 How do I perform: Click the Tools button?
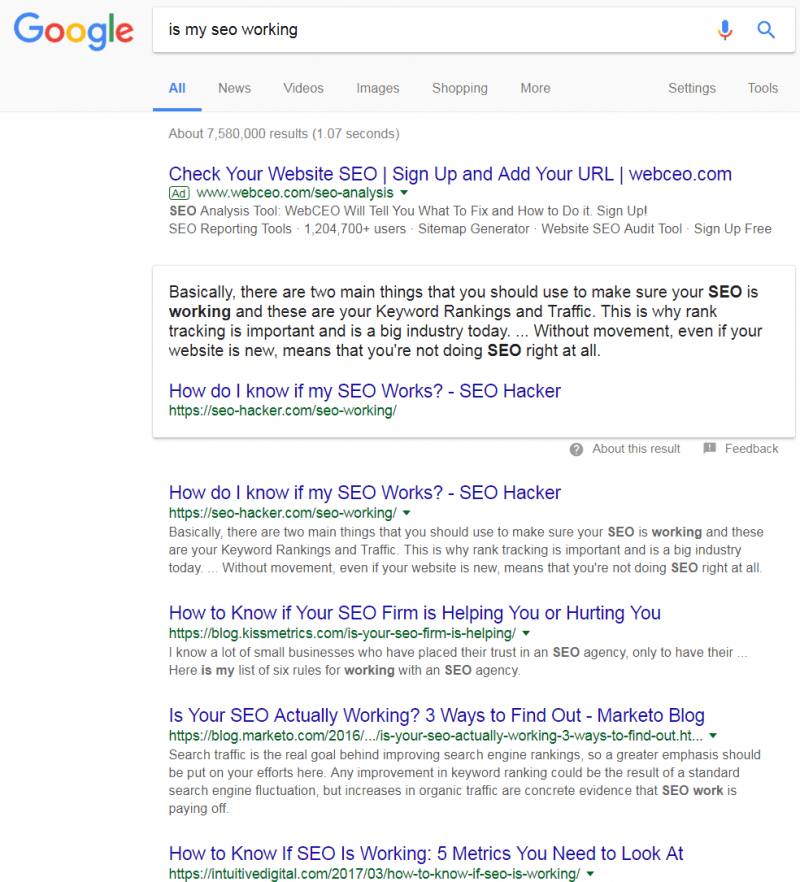[762, 88]
